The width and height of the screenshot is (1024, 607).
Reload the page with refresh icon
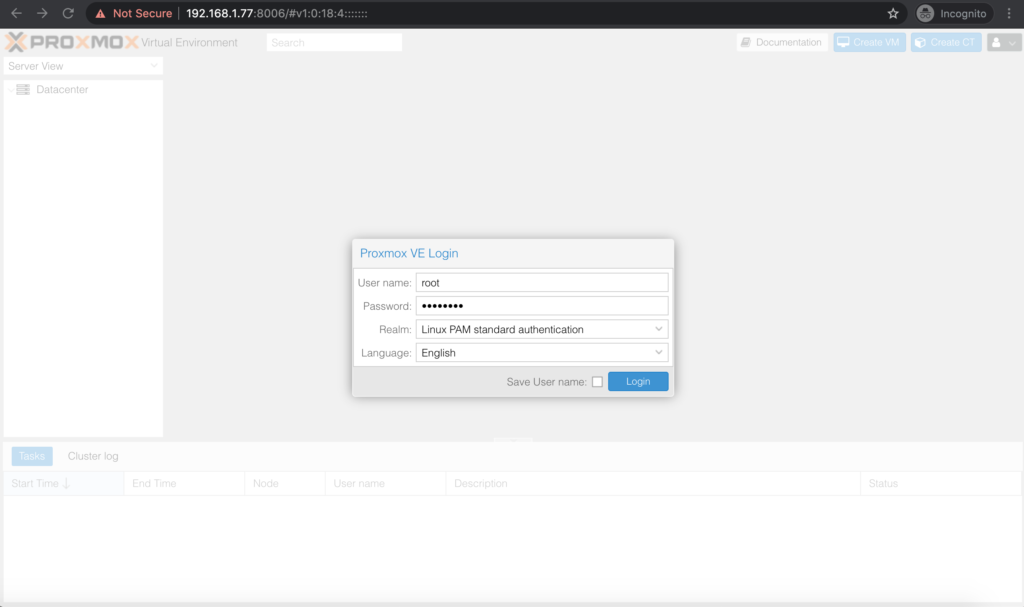[x=68, y=13]
